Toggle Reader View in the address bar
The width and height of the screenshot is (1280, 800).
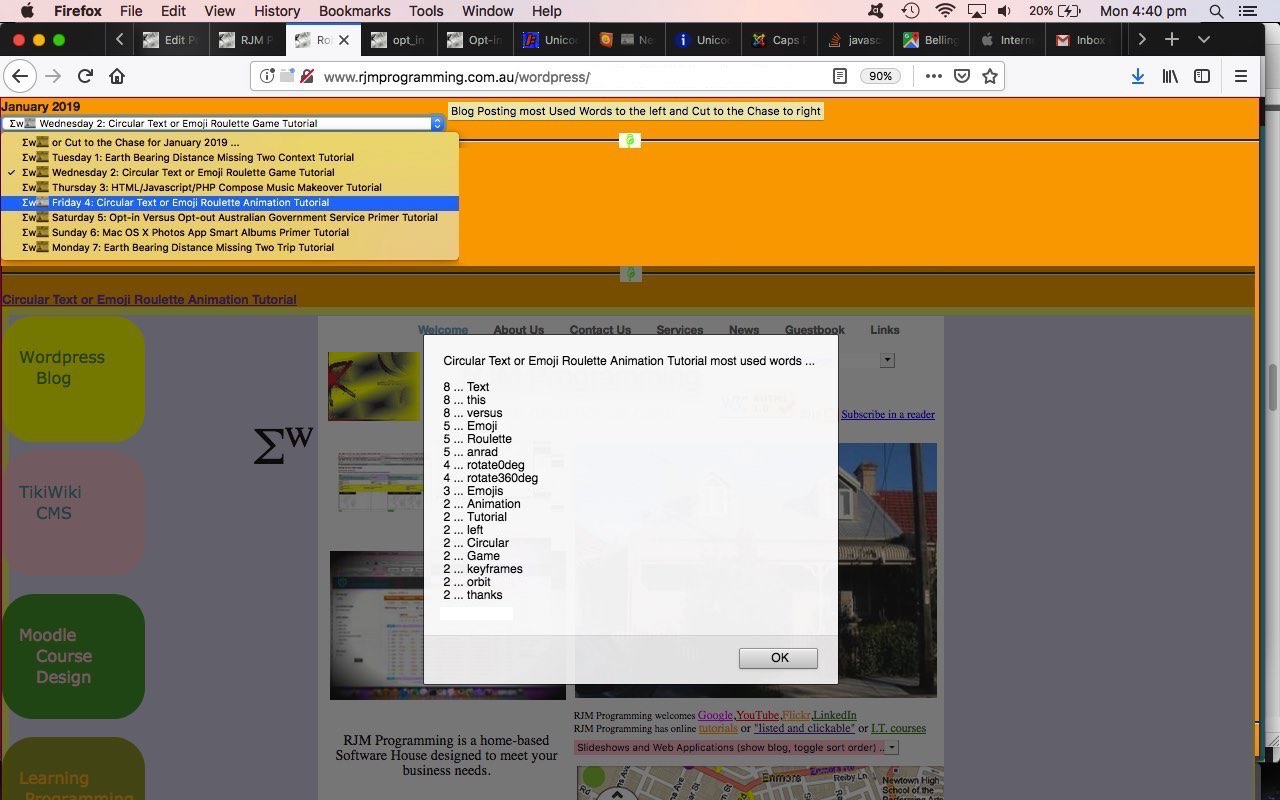839,76
